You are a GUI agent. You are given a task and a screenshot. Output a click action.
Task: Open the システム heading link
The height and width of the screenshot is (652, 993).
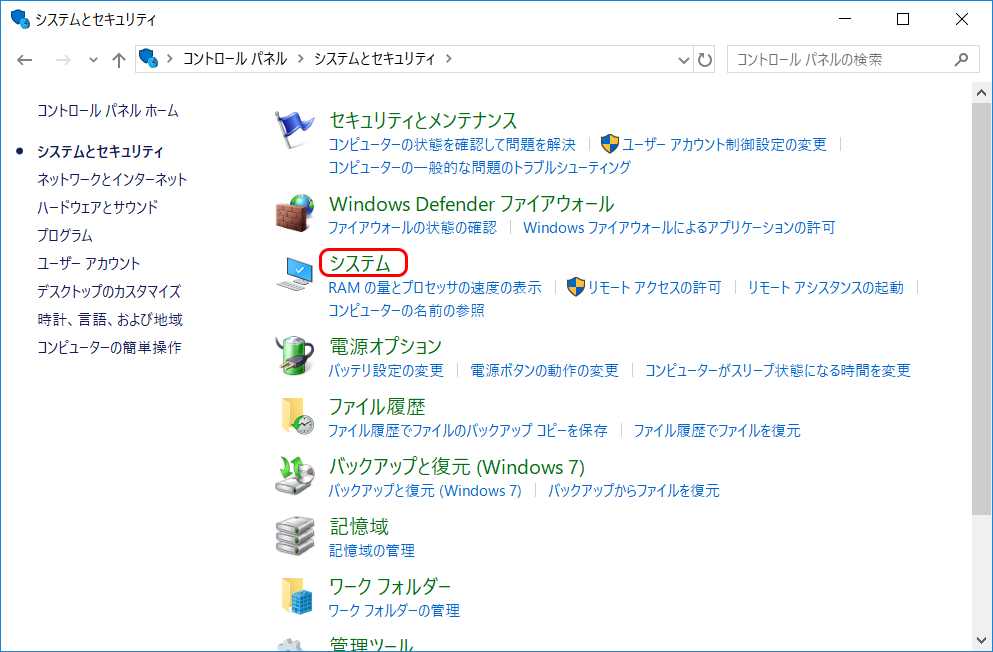click(360, 263)
